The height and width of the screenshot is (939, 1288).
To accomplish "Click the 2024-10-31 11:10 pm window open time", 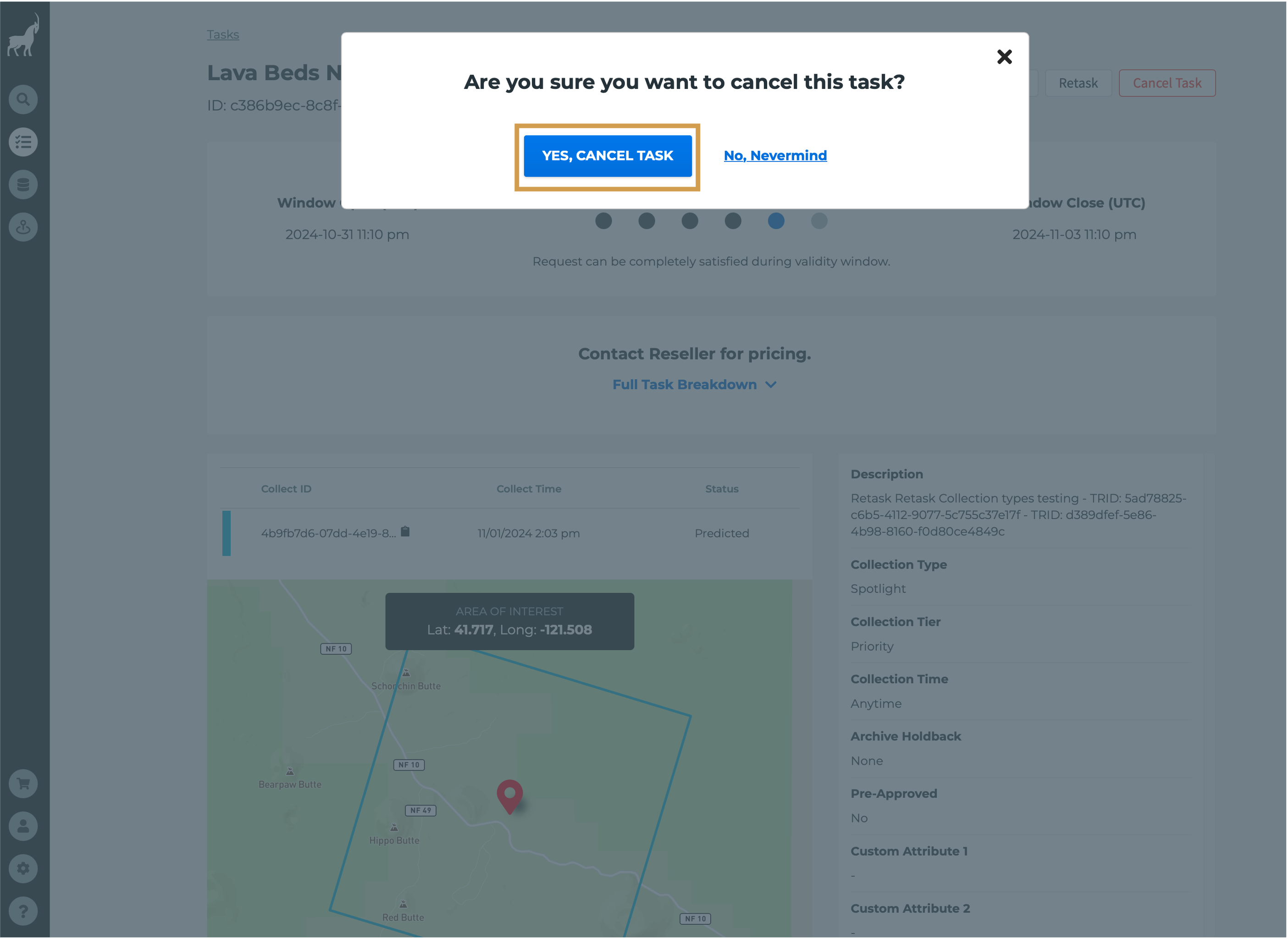I will coord(347,235).
